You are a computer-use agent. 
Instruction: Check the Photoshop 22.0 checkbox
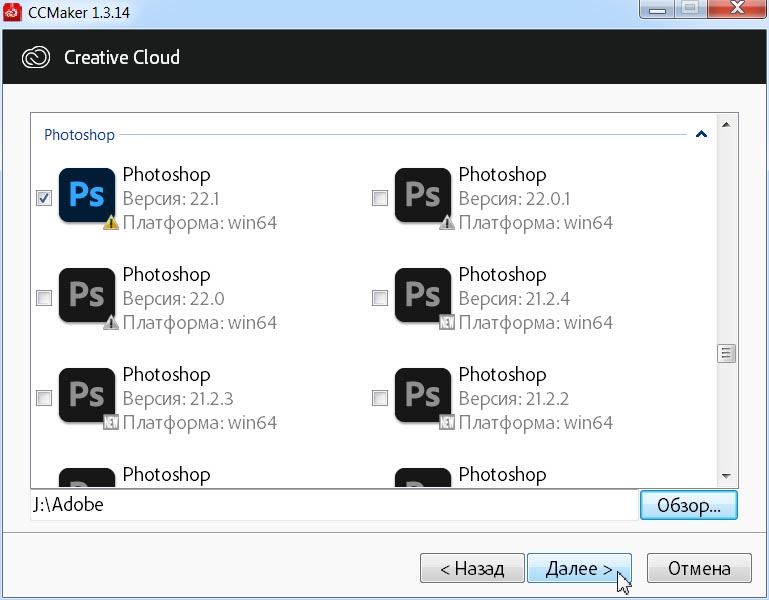44,298
